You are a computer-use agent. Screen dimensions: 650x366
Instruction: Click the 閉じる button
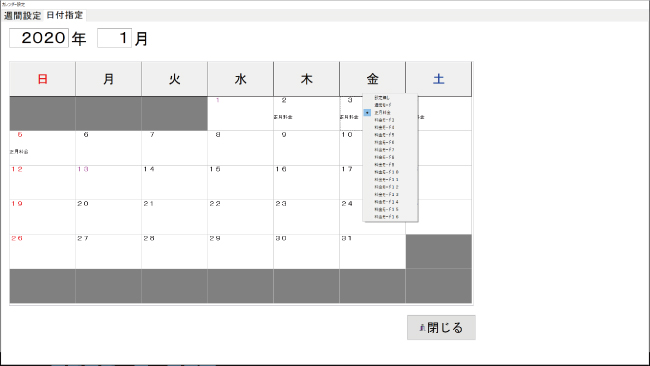pos(441,327)
